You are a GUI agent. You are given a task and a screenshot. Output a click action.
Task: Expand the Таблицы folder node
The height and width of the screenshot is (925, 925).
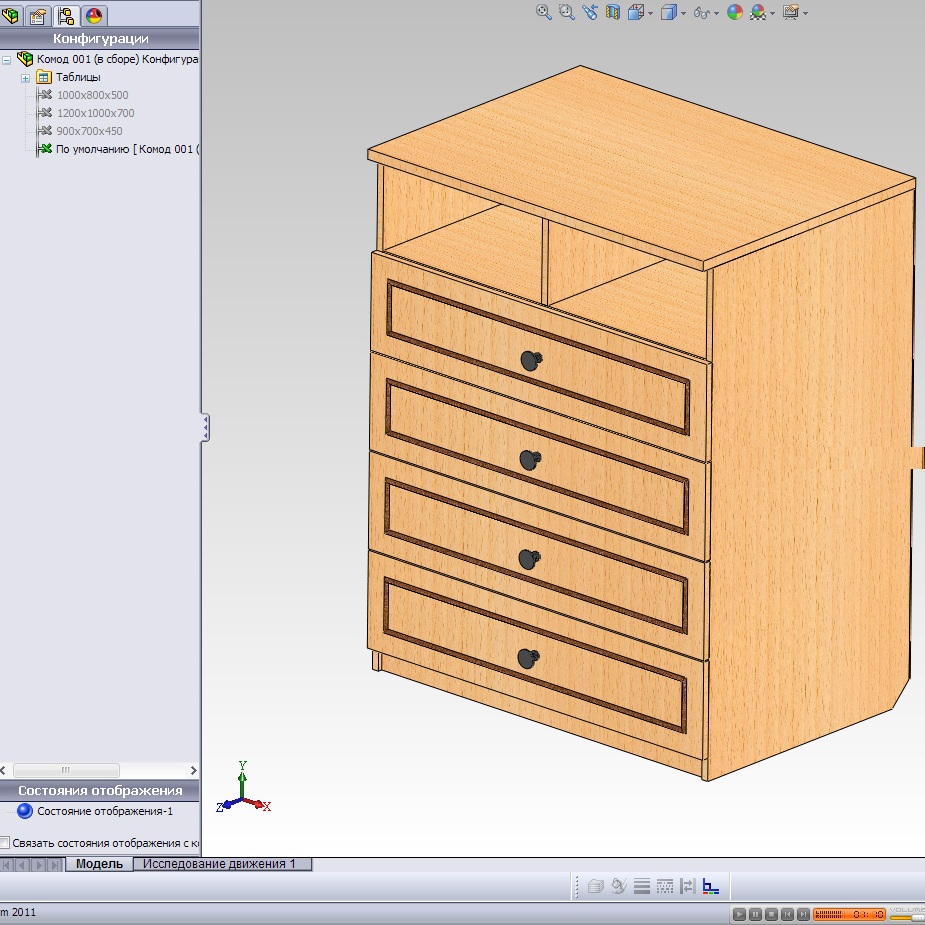pos(25,77)
